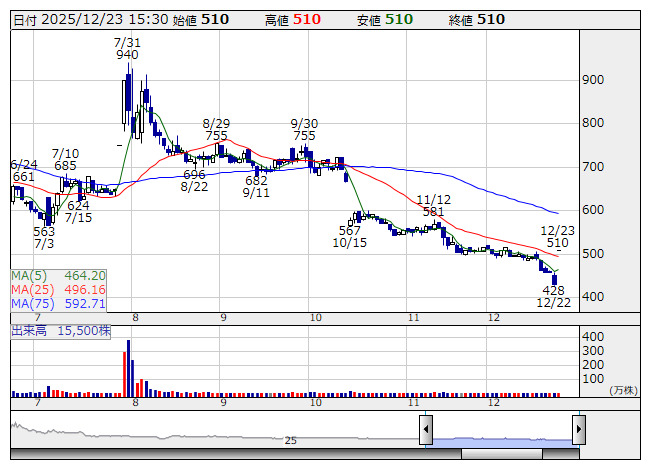Screen dimensions: 653x470
Task: Click the 7/15 624 annotation
Action: pos(78,211)
